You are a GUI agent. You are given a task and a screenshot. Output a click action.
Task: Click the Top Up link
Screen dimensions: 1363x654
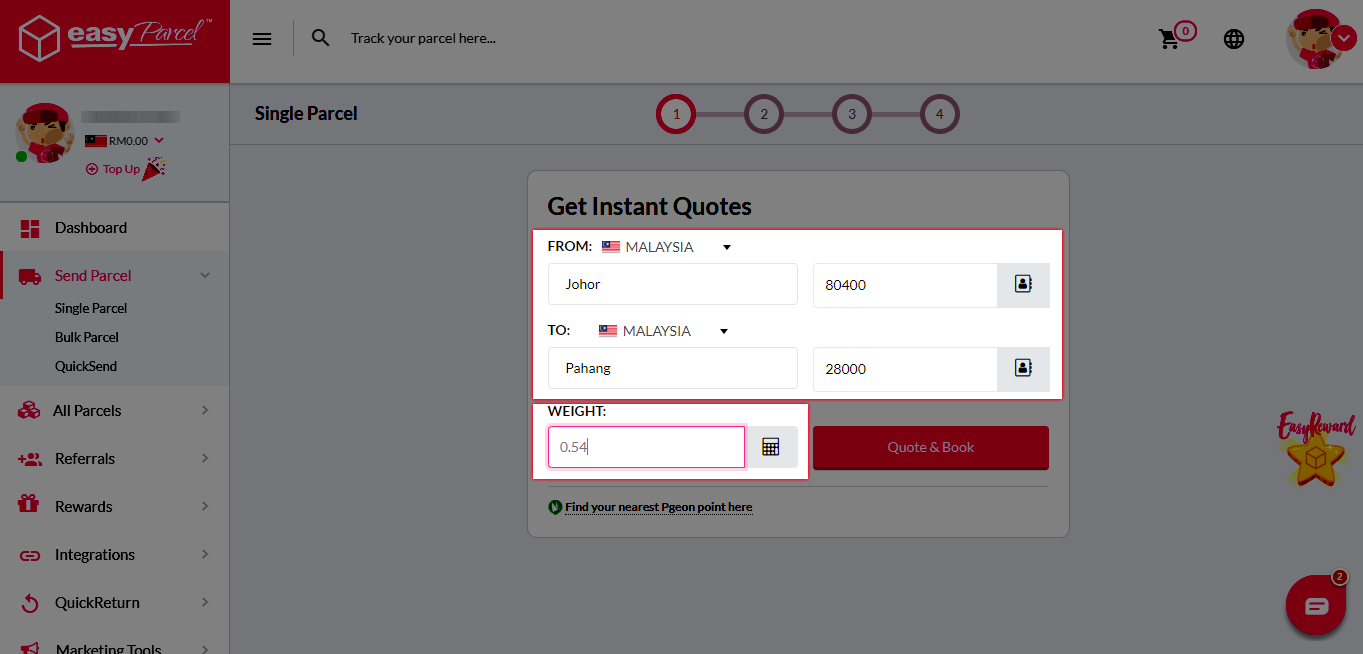(113, 169)
